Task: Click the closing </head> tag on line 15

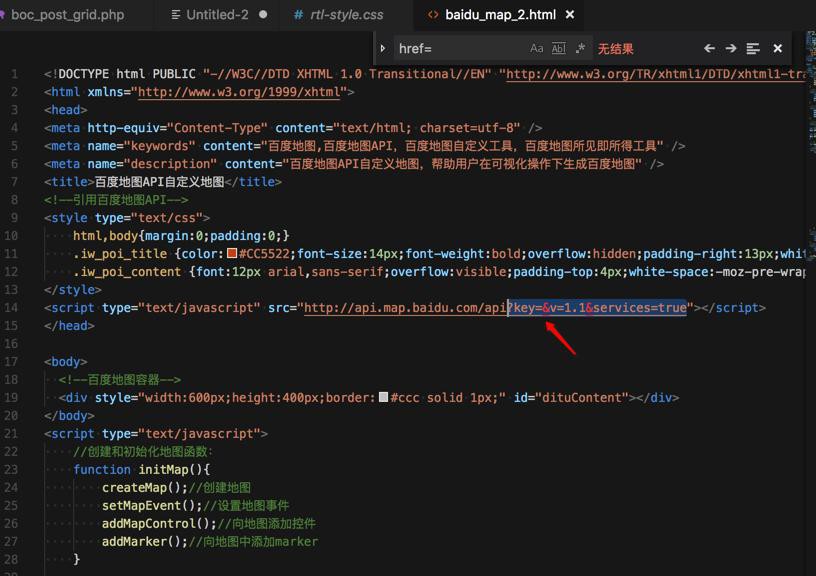Action: pyautogui.click(x=70, y=326)
